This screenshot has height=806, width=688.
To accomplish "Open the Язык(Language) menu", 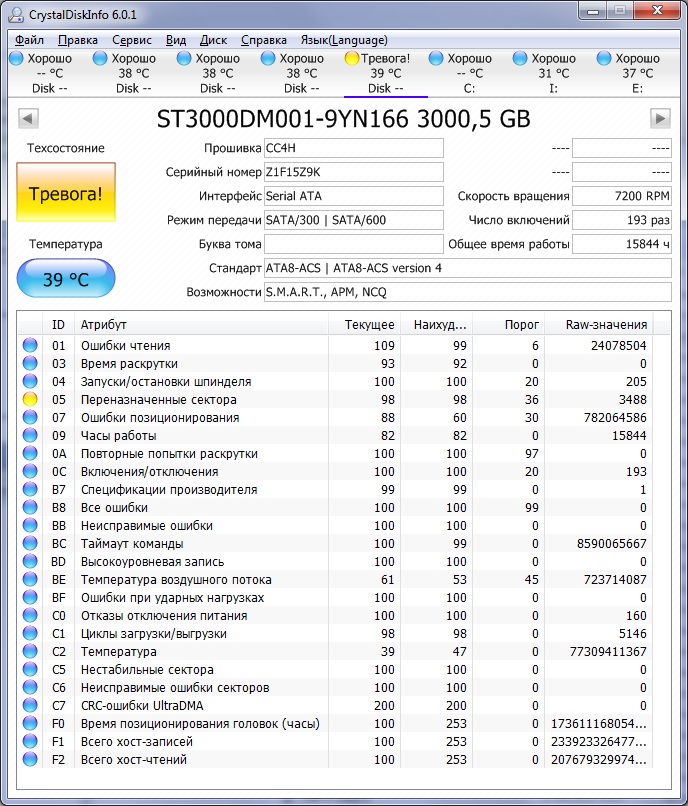I will coord(344,40).
